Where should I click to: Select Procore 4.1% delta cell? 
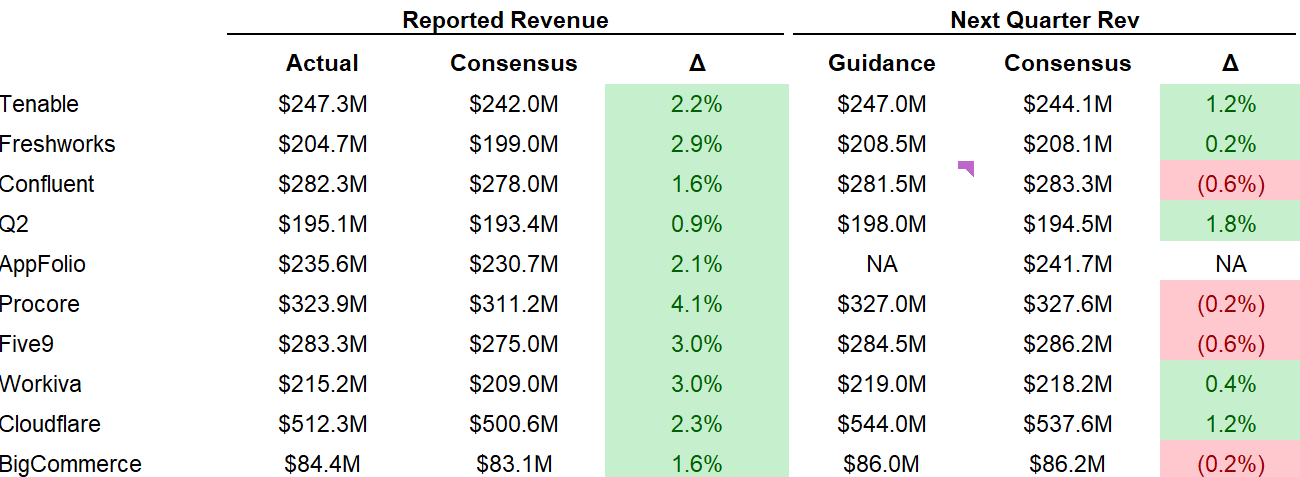point(697,304)
